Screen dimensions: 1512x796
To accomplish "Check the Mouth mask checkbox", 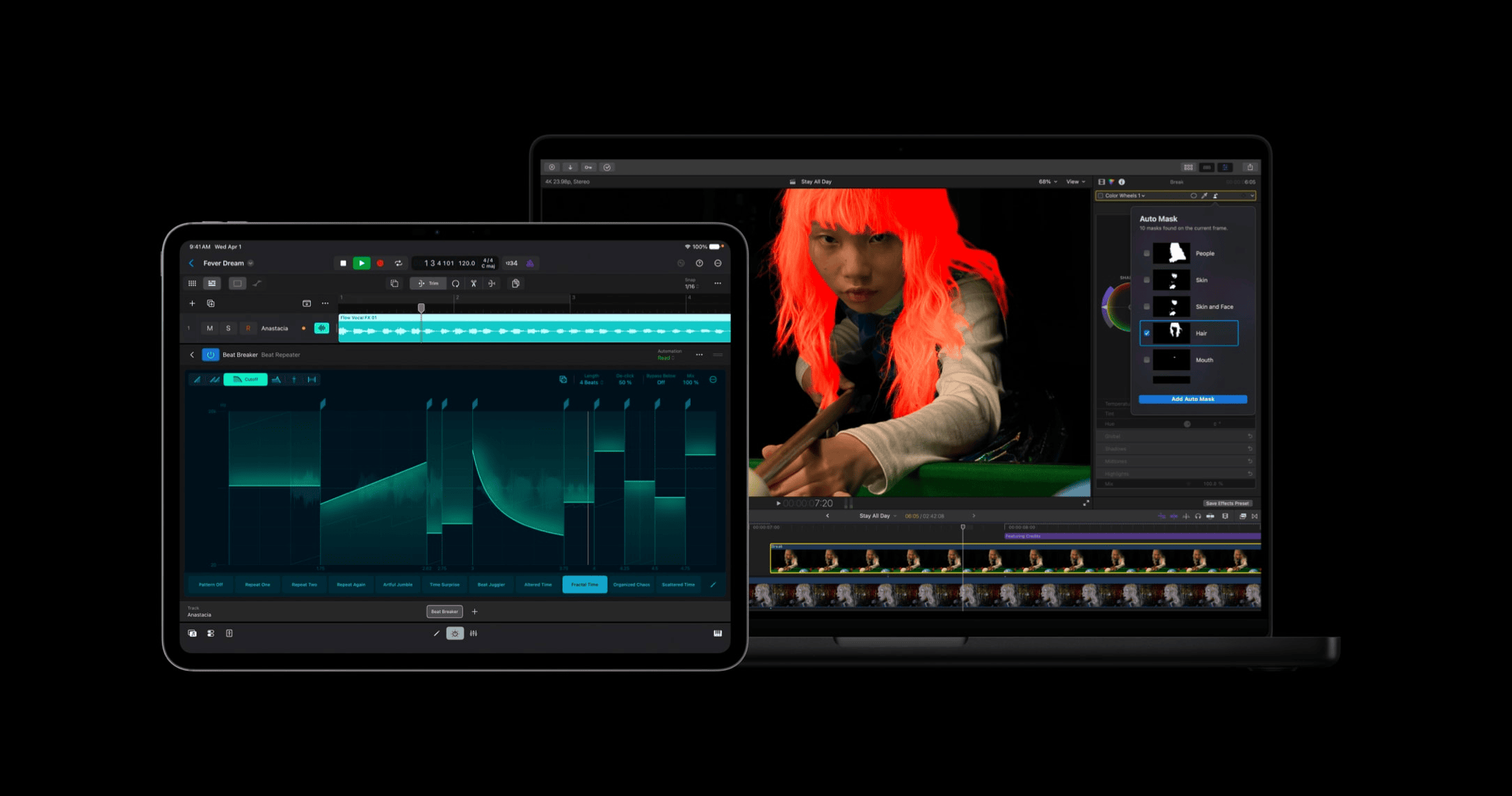I will pyautogui.click(x=1147, y=360).
